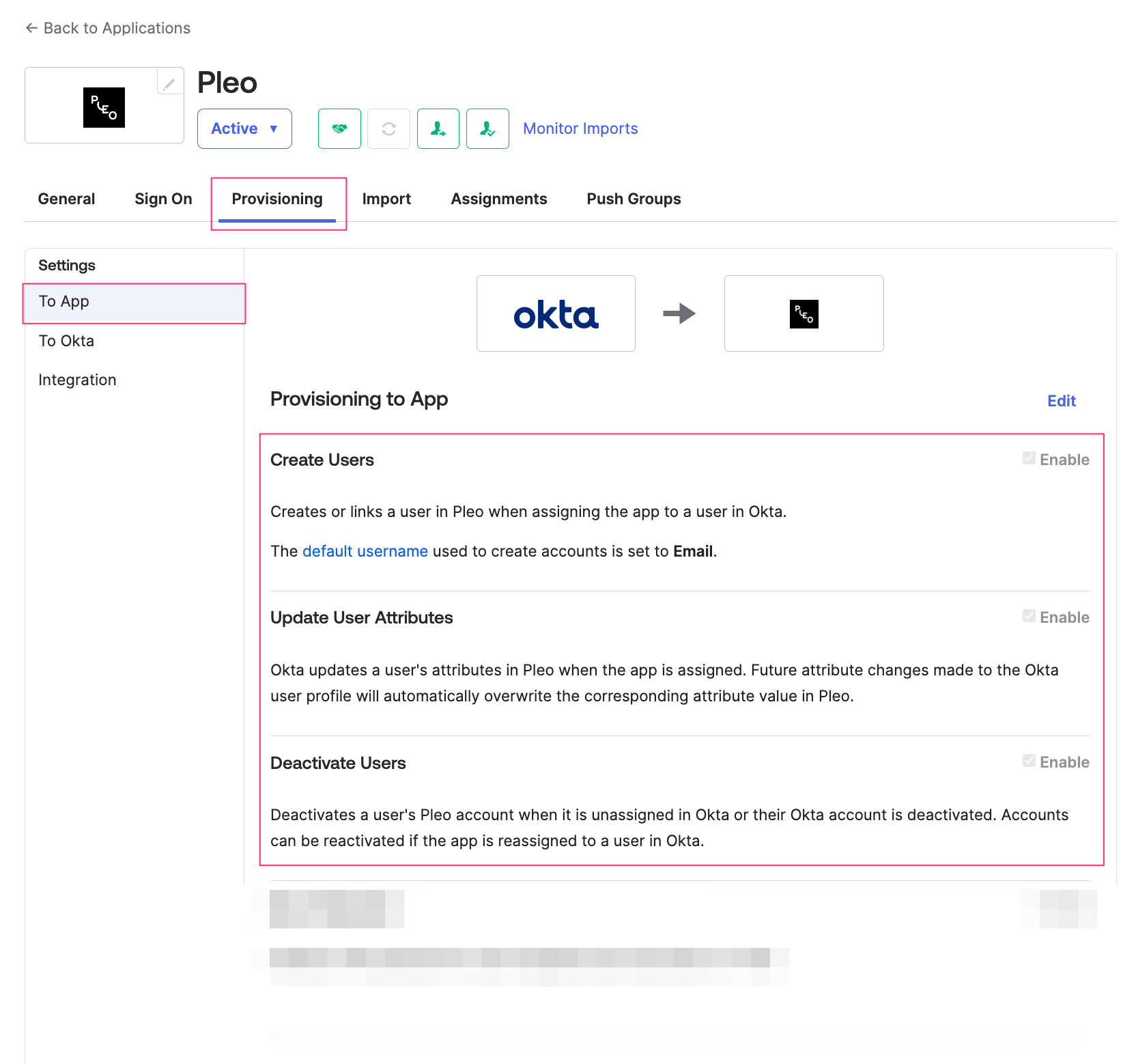This screenshot has height=1064, width=1136.
Task: Select the Provisioning tab
Action: (277, 199)
